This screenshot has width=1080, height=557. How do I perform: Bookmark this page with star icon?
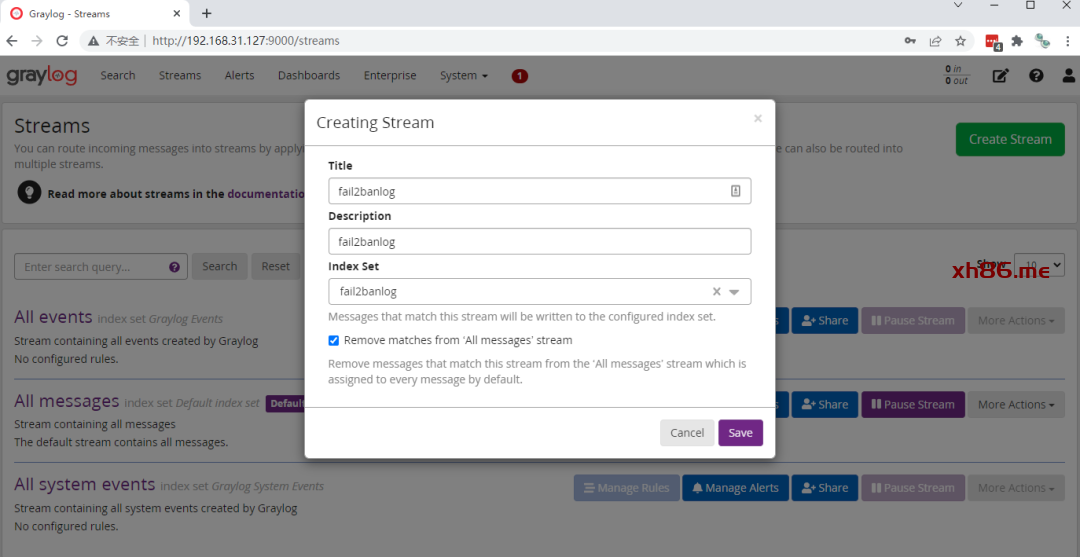960,41
